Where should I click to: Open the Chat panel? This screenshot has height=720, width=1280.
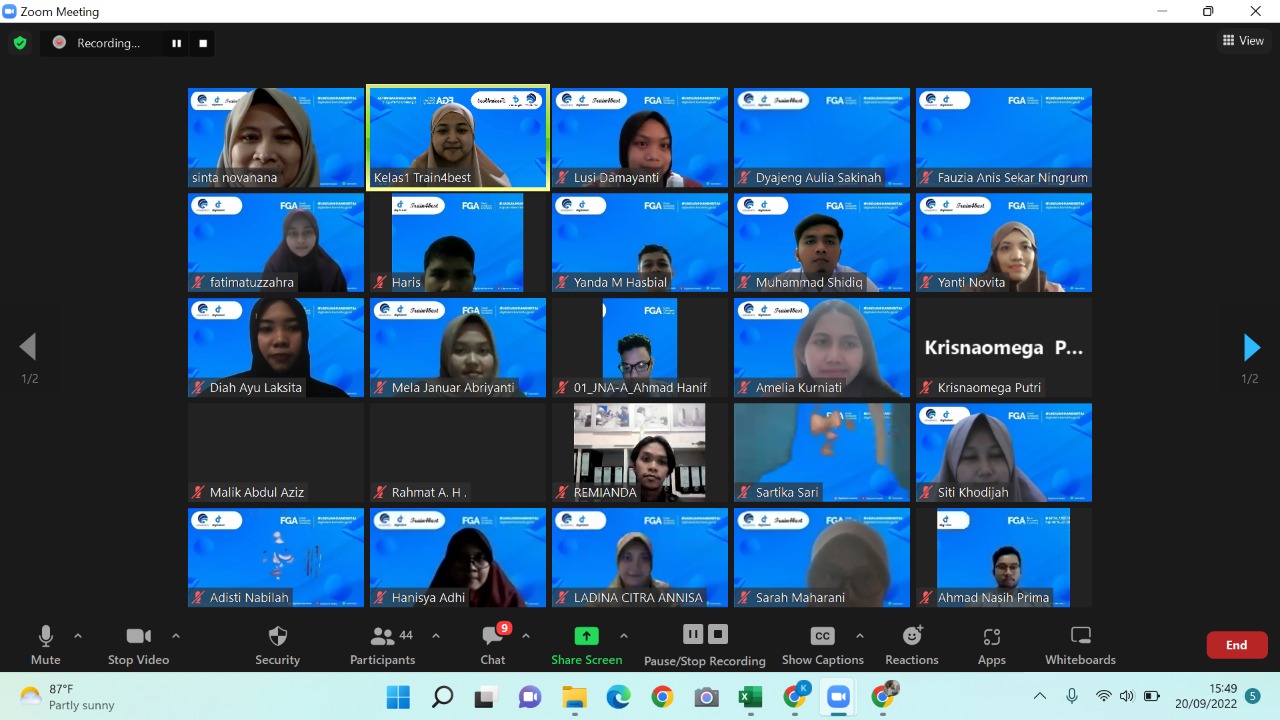(x=492, y=645)
